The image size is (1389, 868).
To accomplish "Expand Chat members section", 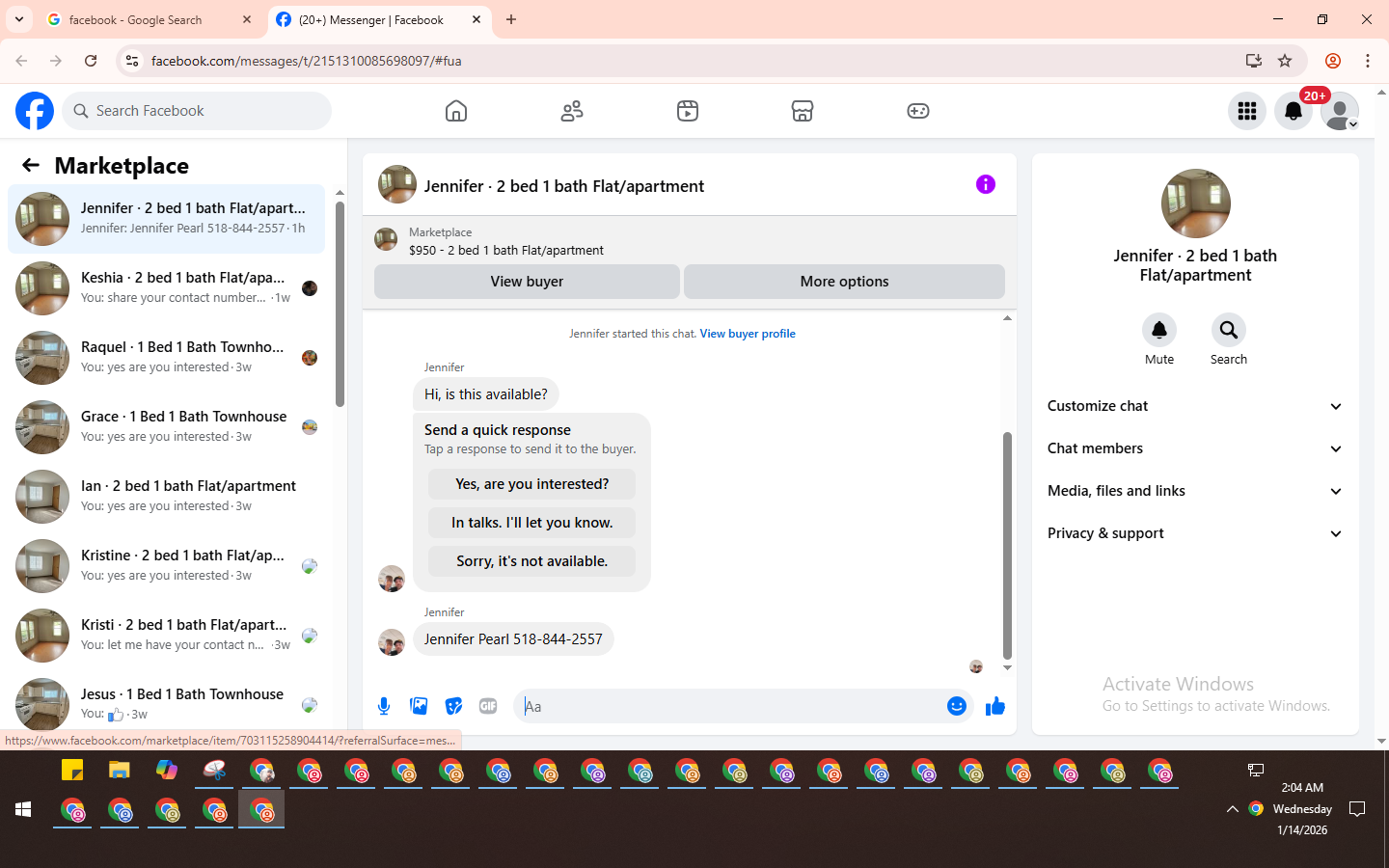I will pyautogui.click(x=1195, y=448).
